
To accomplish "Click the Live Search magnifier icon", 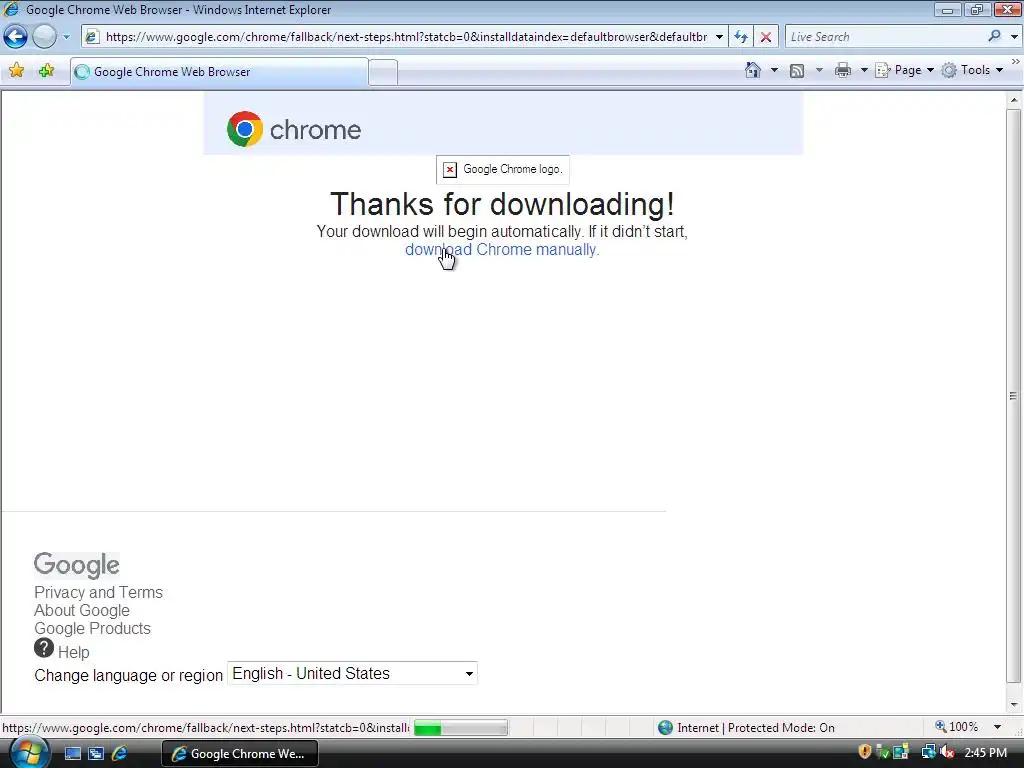I will pos(995,36).
